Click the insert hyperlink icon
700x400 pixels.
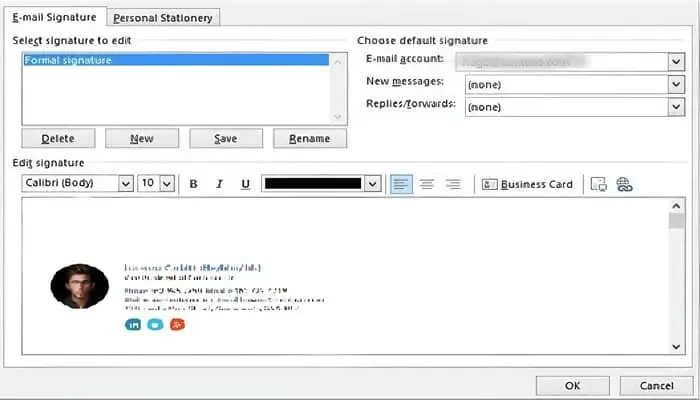[x=625, y=184]
